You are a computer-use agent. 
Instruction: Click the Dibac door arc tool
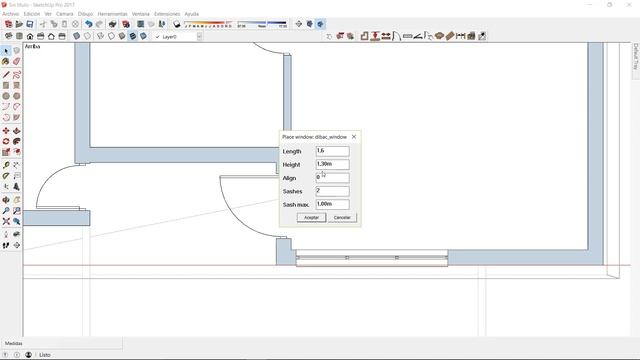[396, 36]
